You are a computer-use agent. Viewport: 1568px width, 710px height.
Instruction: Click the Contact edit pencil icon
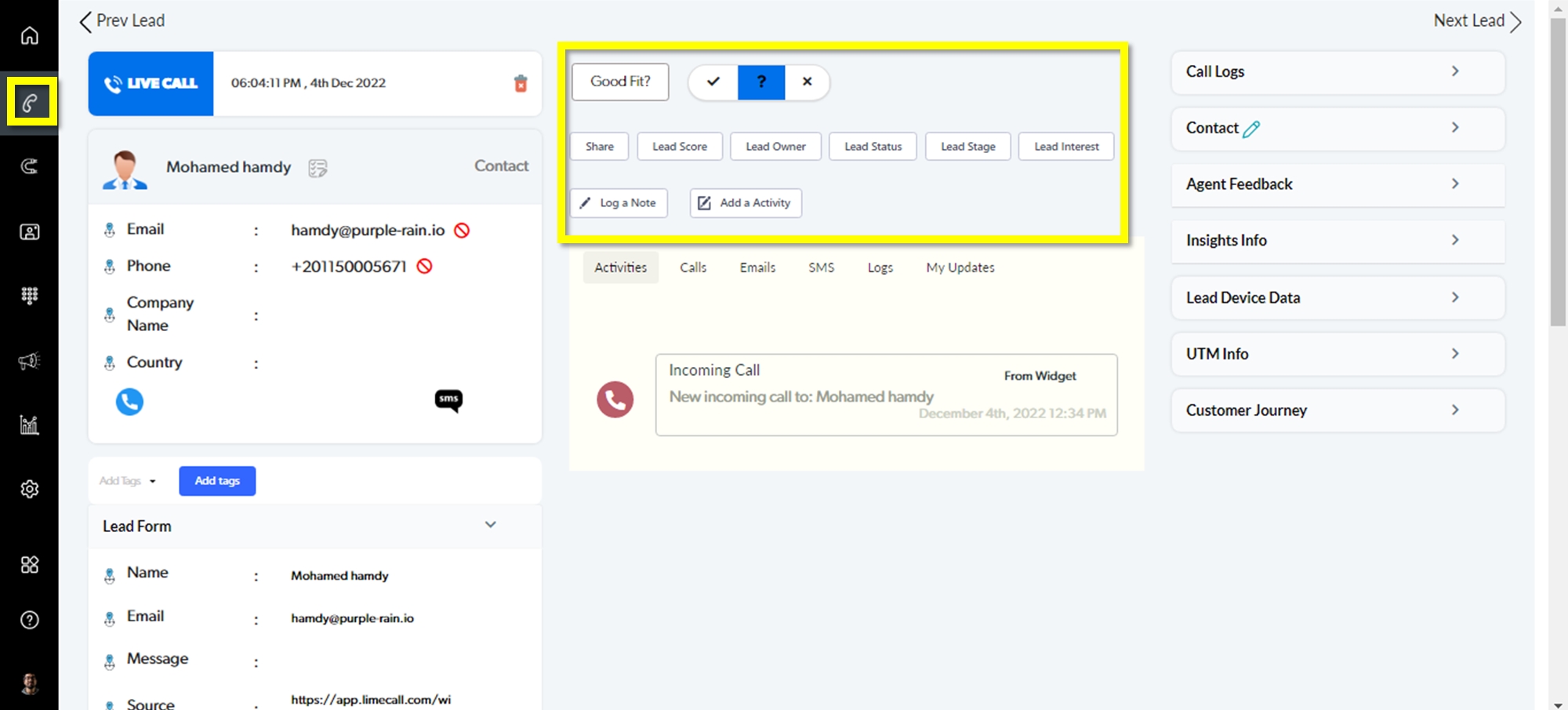[1251, 129]
